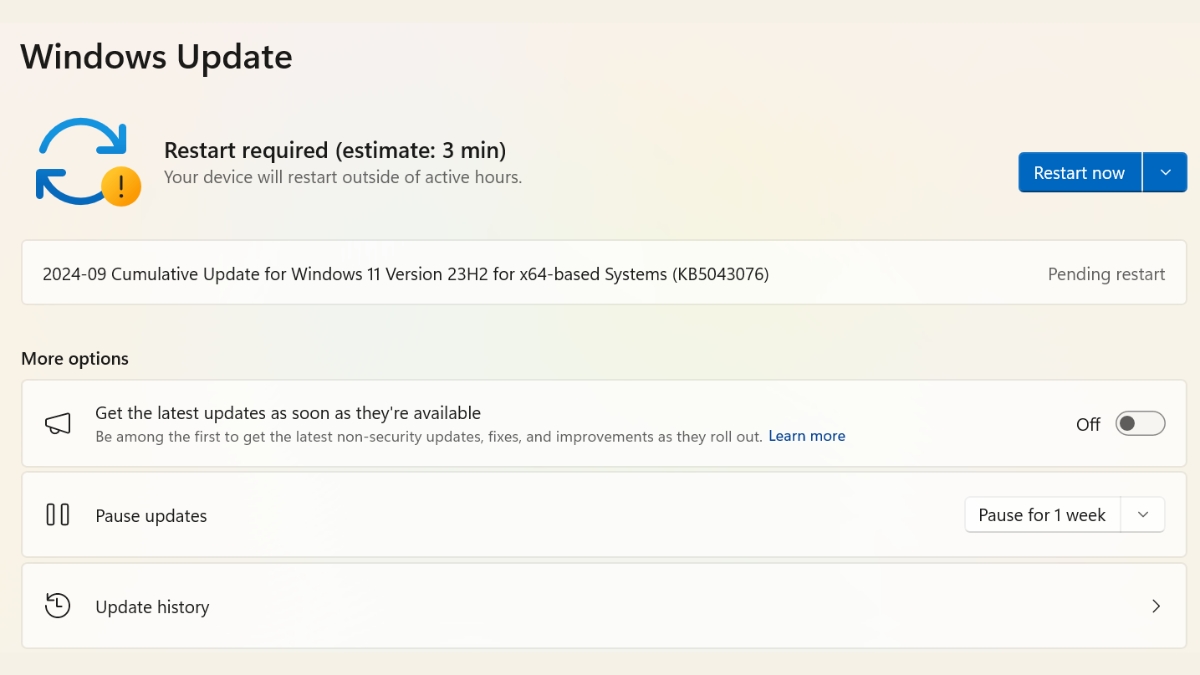
Task: Turn on get latest updates toggle
Action: (x=1141, y=424)
